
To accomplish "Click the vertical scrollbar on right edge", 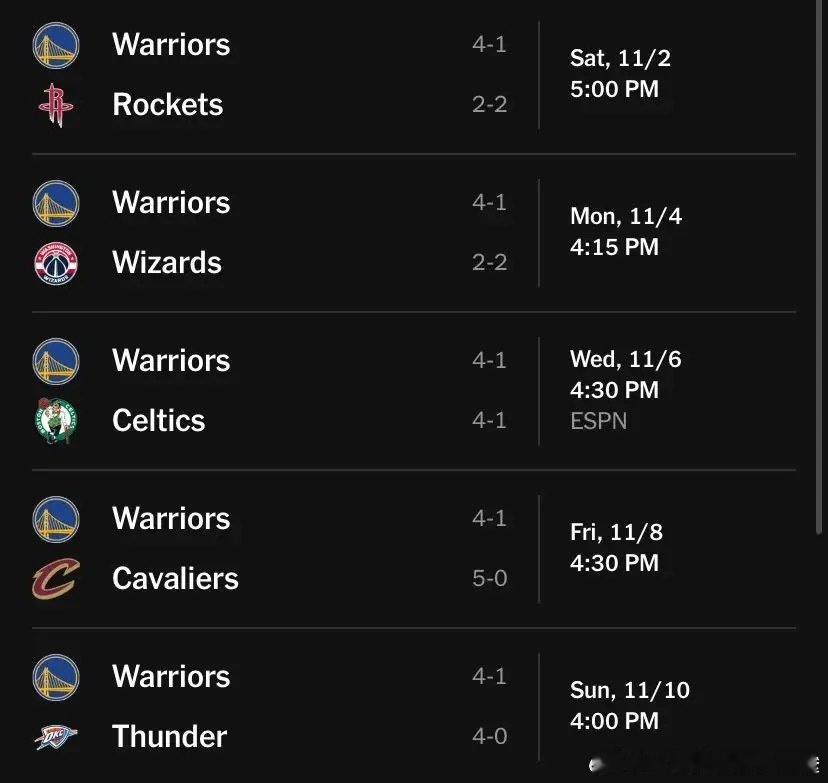I will (820, 267).
